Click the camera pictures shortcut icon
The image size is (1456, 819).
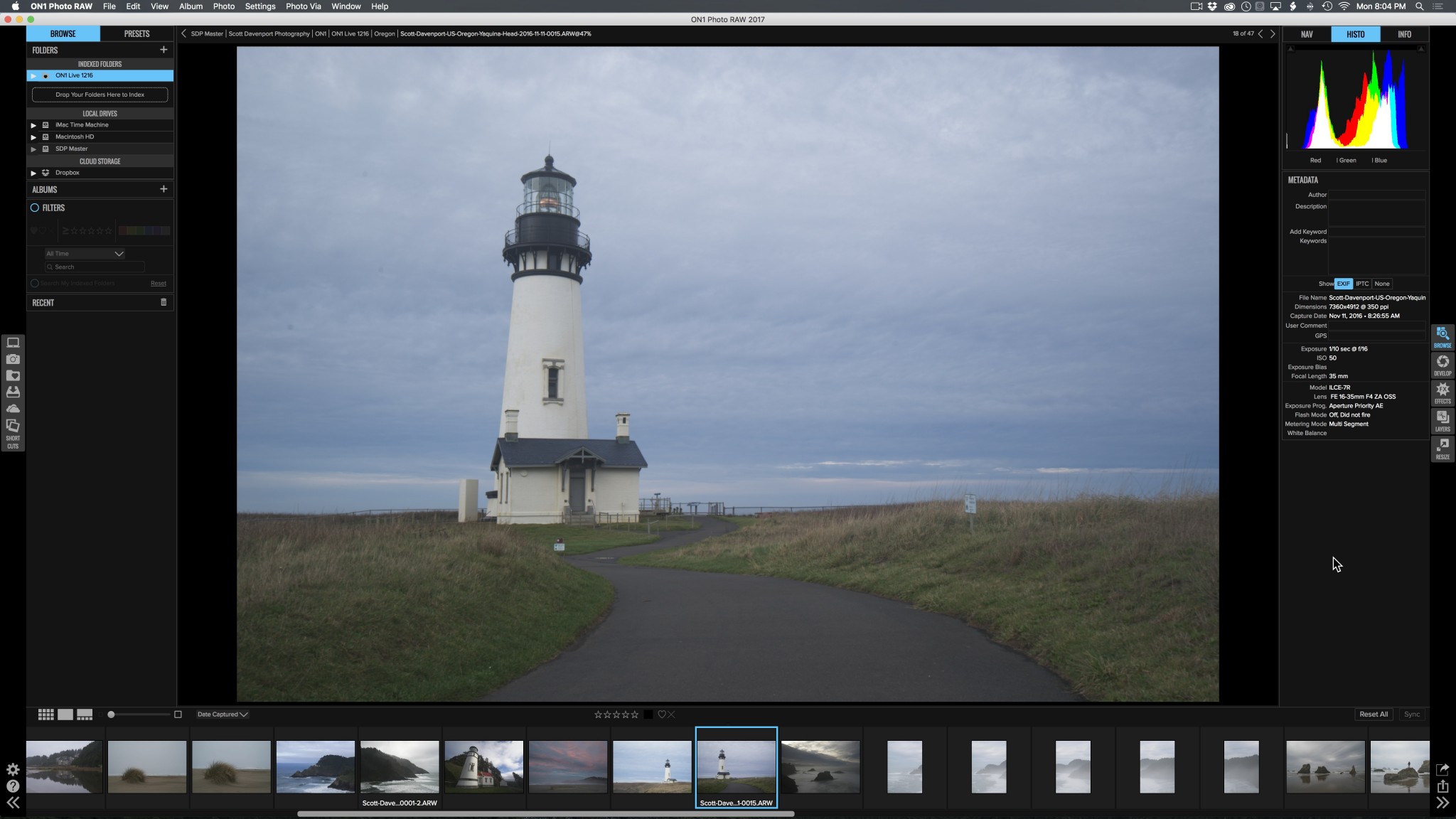click(13, 359)
